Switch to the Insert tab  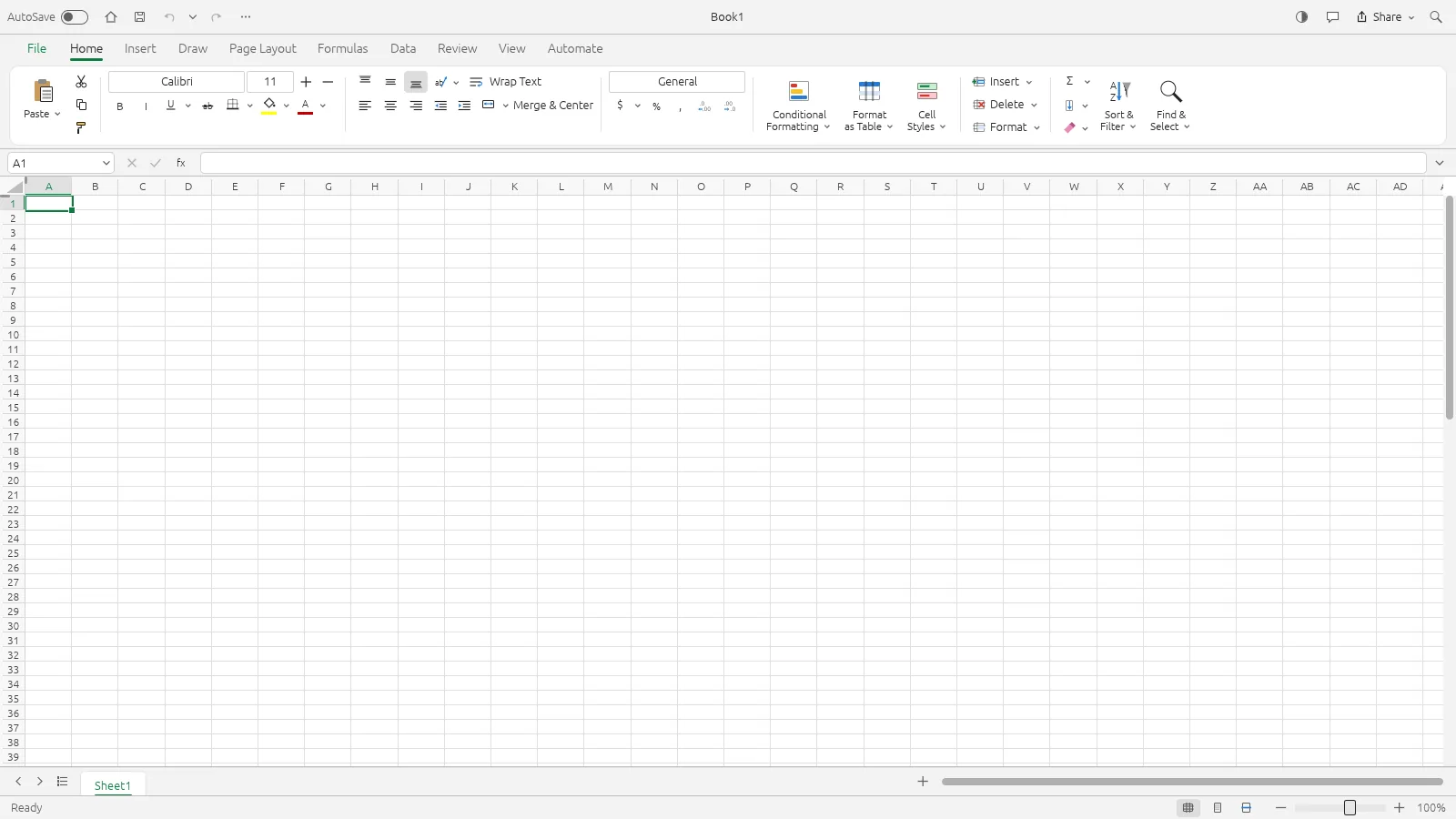pyautogui.click(x=140, y=48)
